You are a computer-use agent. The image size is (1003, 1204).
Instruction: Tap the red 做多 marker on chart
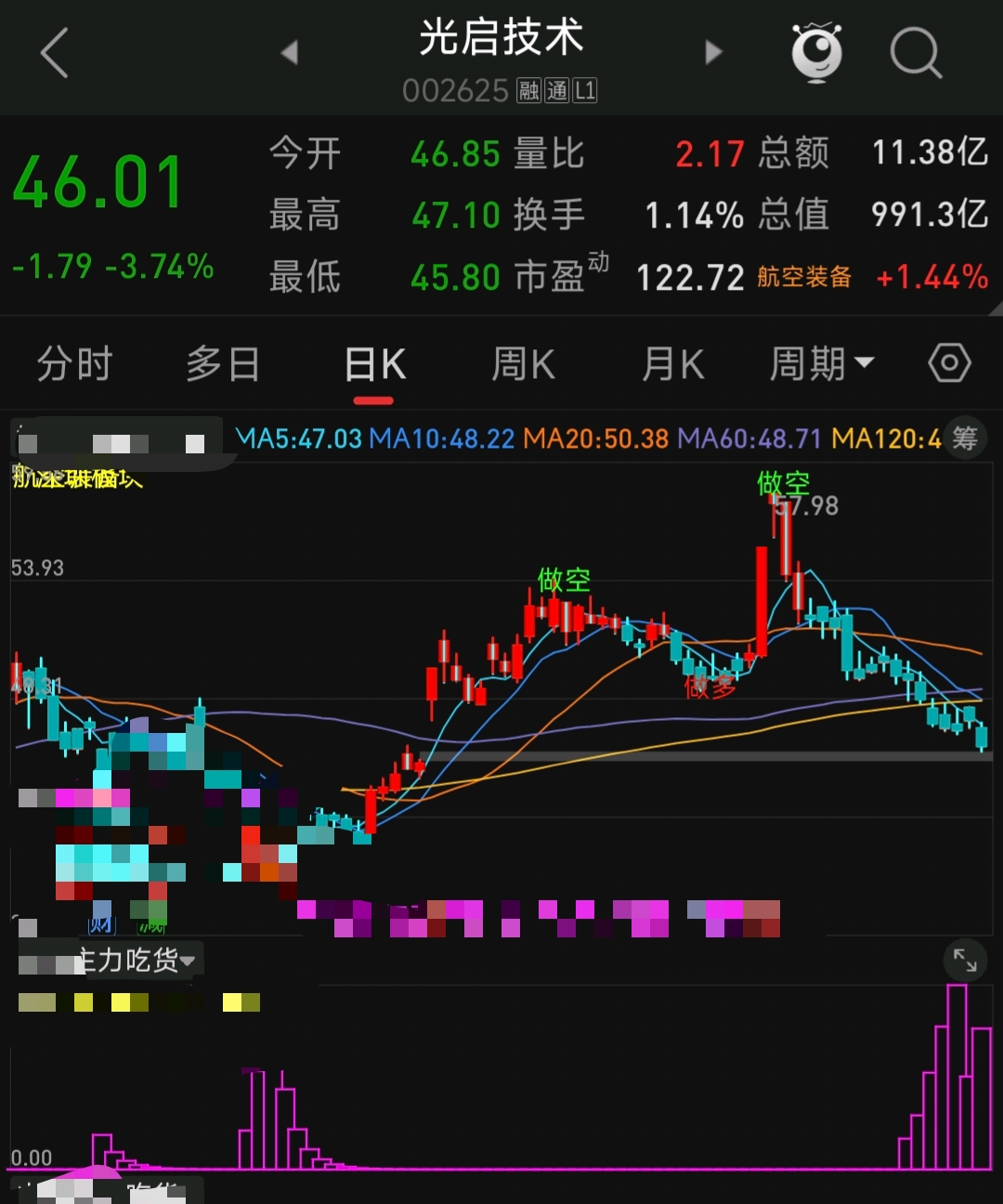point(710,687)
